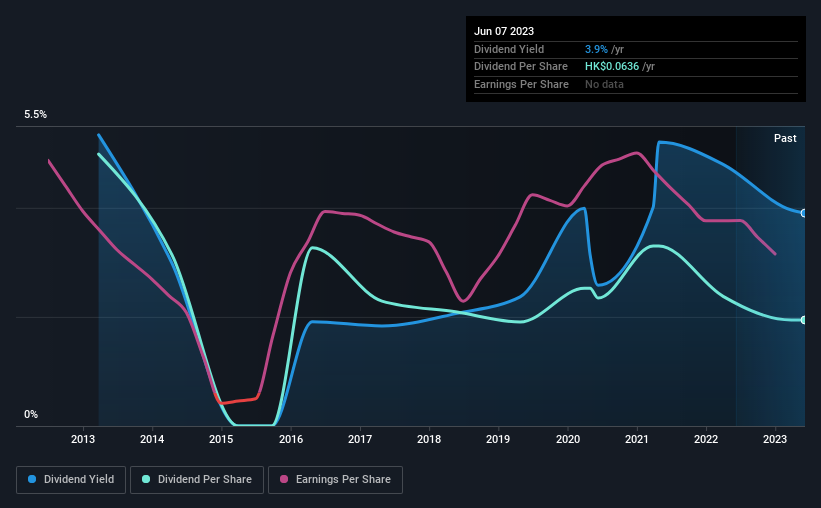Viewport: 821px width, 508px height.
Task: Click the 2014 x-axis label
Action: (152, 439)
